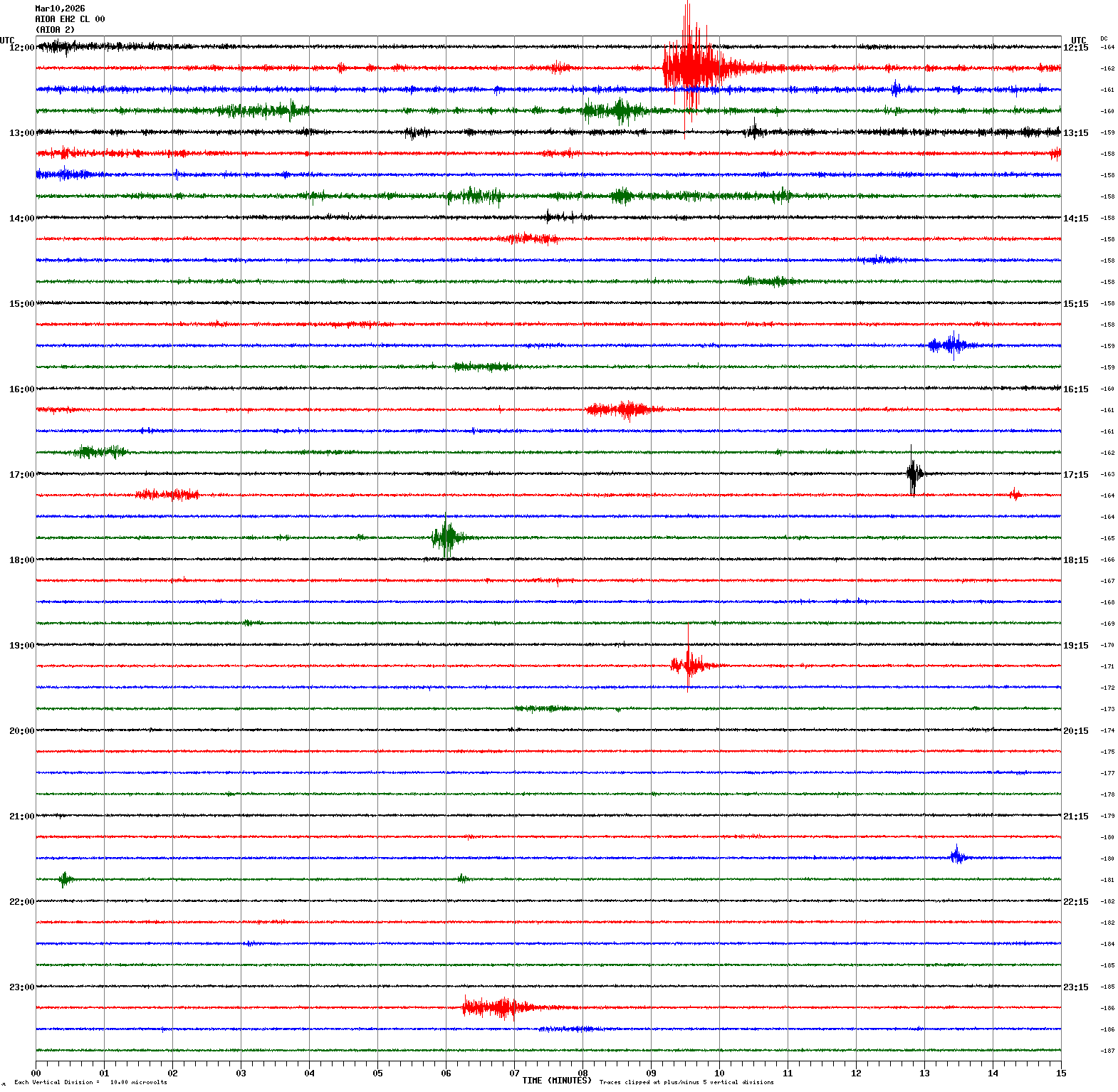
Task: Click the TIME (MINUTES) axis title
Action: pyautogui.click(x=556, y=1081)
